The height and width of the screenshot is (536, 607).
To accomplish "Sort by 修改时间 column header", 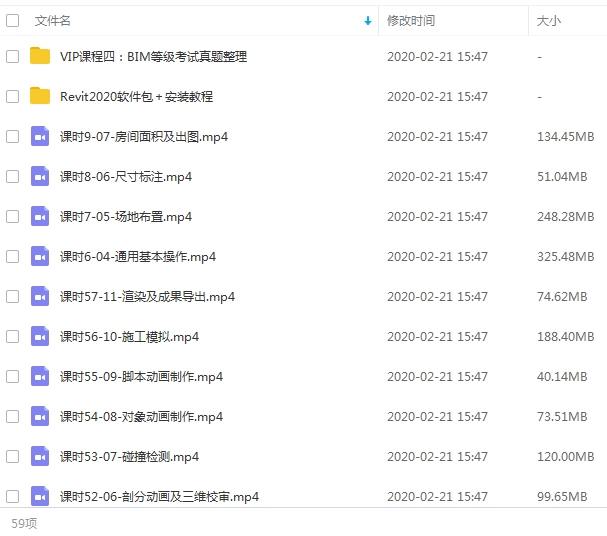I will (x=411, y=21).
